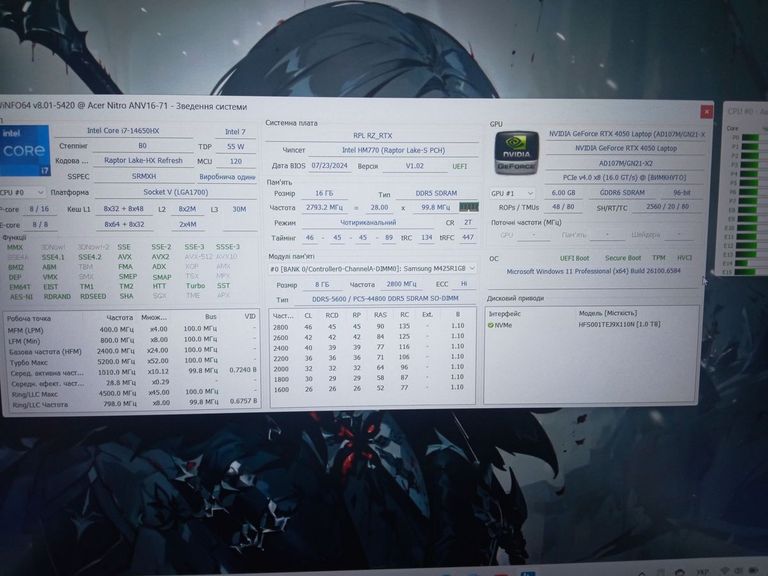Image resolution: width=768 pixels, height=576 pixels.
Task: Click the 'Secure Boot' status label
Action: tap(623, 258)
